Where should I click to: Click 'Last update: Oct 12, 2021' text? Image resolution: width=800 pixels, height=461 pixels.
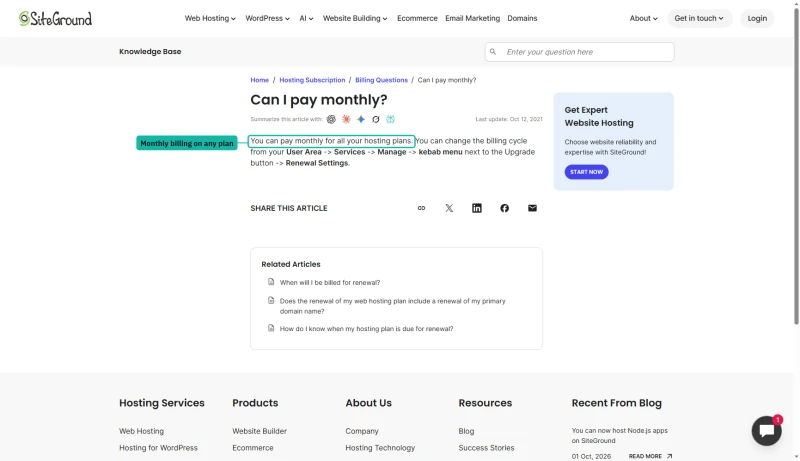pos(509,119)
